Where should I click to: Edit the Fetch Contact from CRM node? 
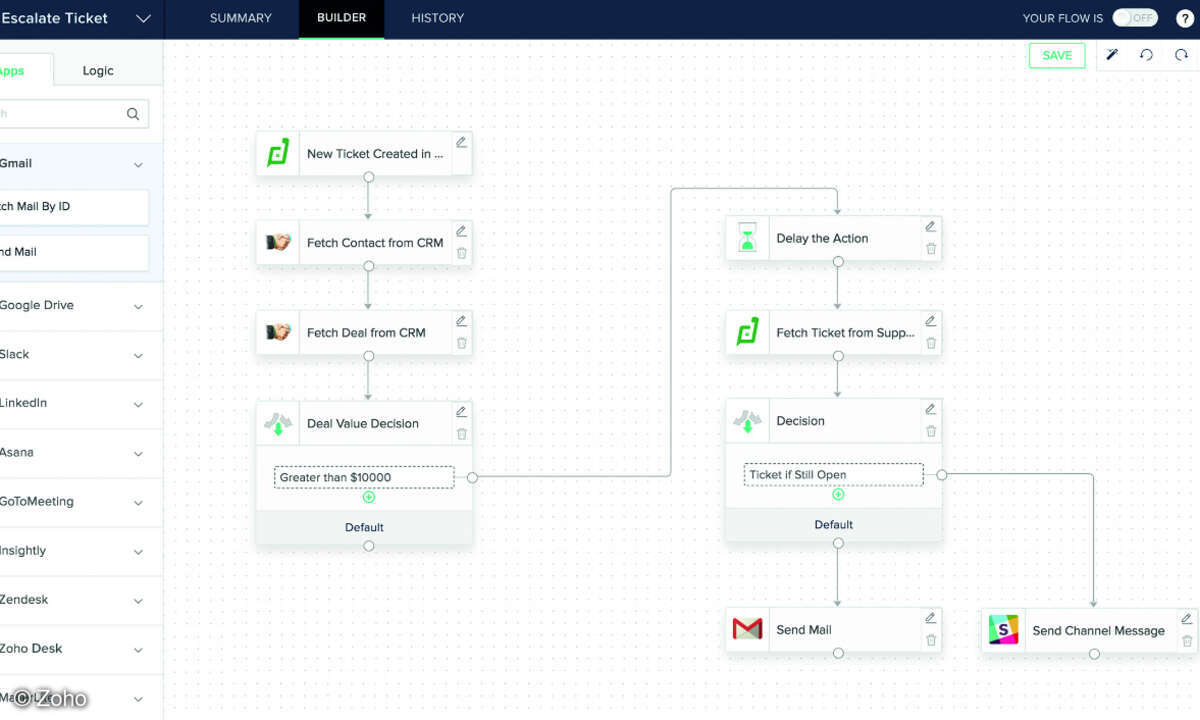pyautogui.click(x=461, y=230)
